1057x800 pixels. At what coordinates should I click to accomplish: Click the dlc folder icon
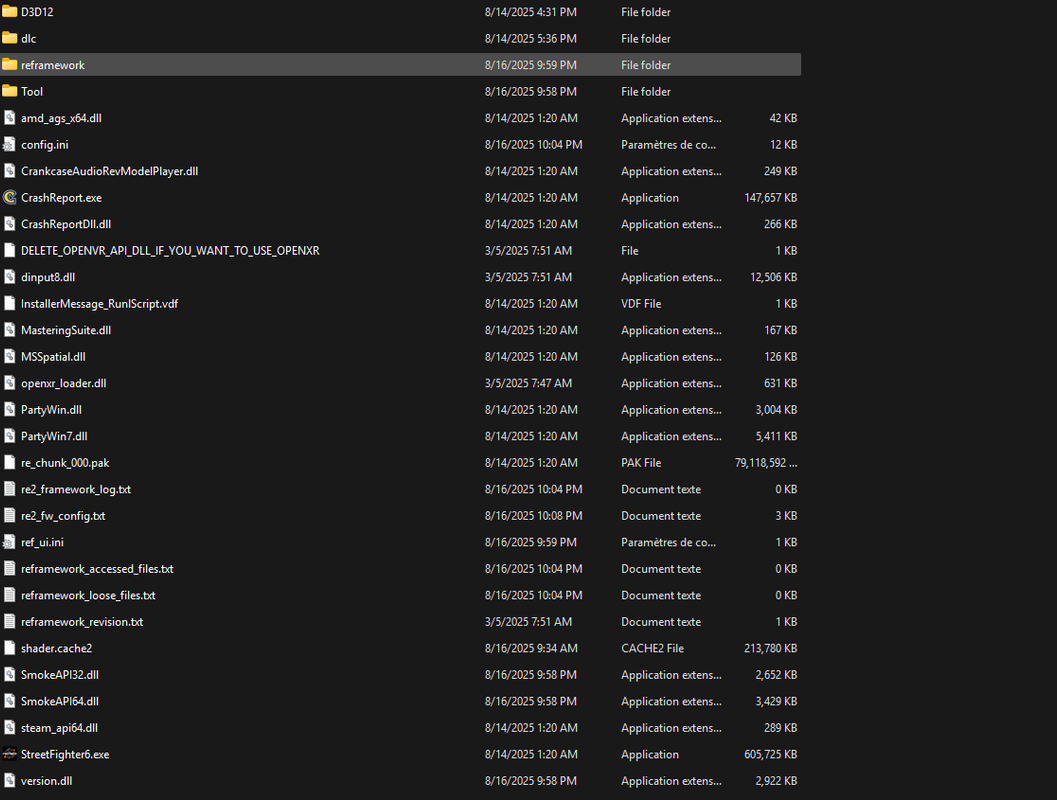(9, 38)
